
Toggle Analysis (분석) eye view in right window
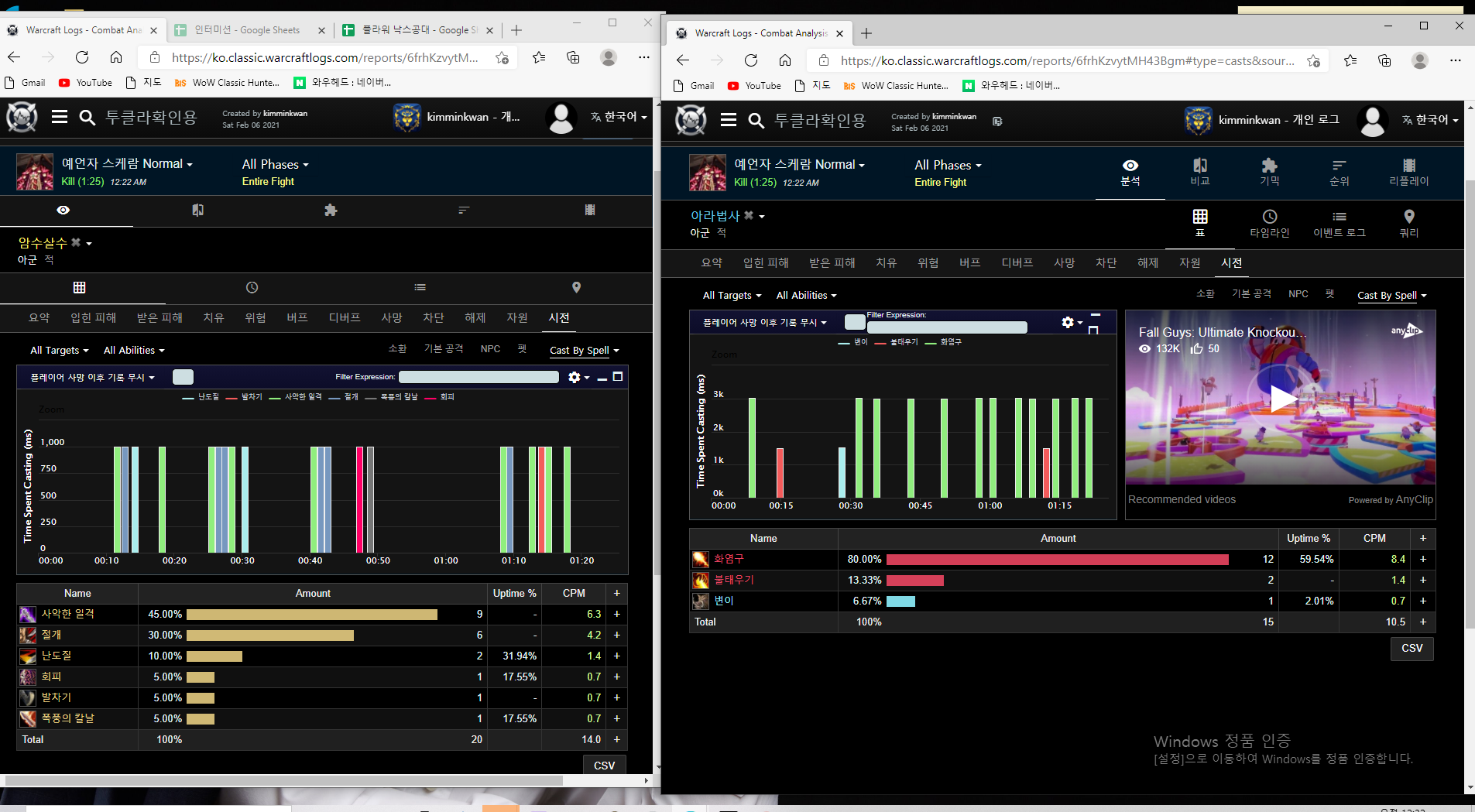click(1130, 172)
